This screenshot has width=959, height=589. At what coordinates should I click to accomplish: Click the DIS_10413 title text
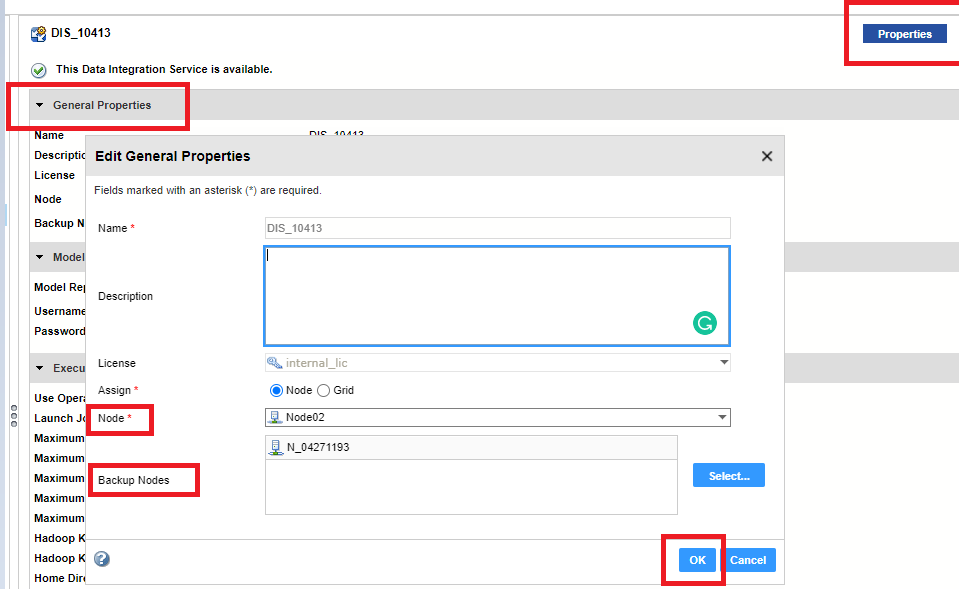pos(81,33)
